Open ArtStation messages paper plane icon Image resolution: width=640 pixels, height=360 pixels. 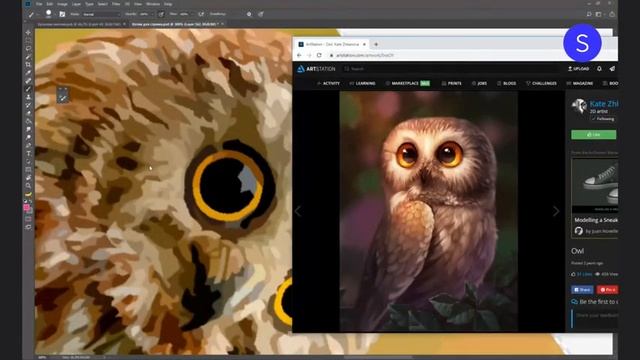pyautogui.click(x=612, y=69)
